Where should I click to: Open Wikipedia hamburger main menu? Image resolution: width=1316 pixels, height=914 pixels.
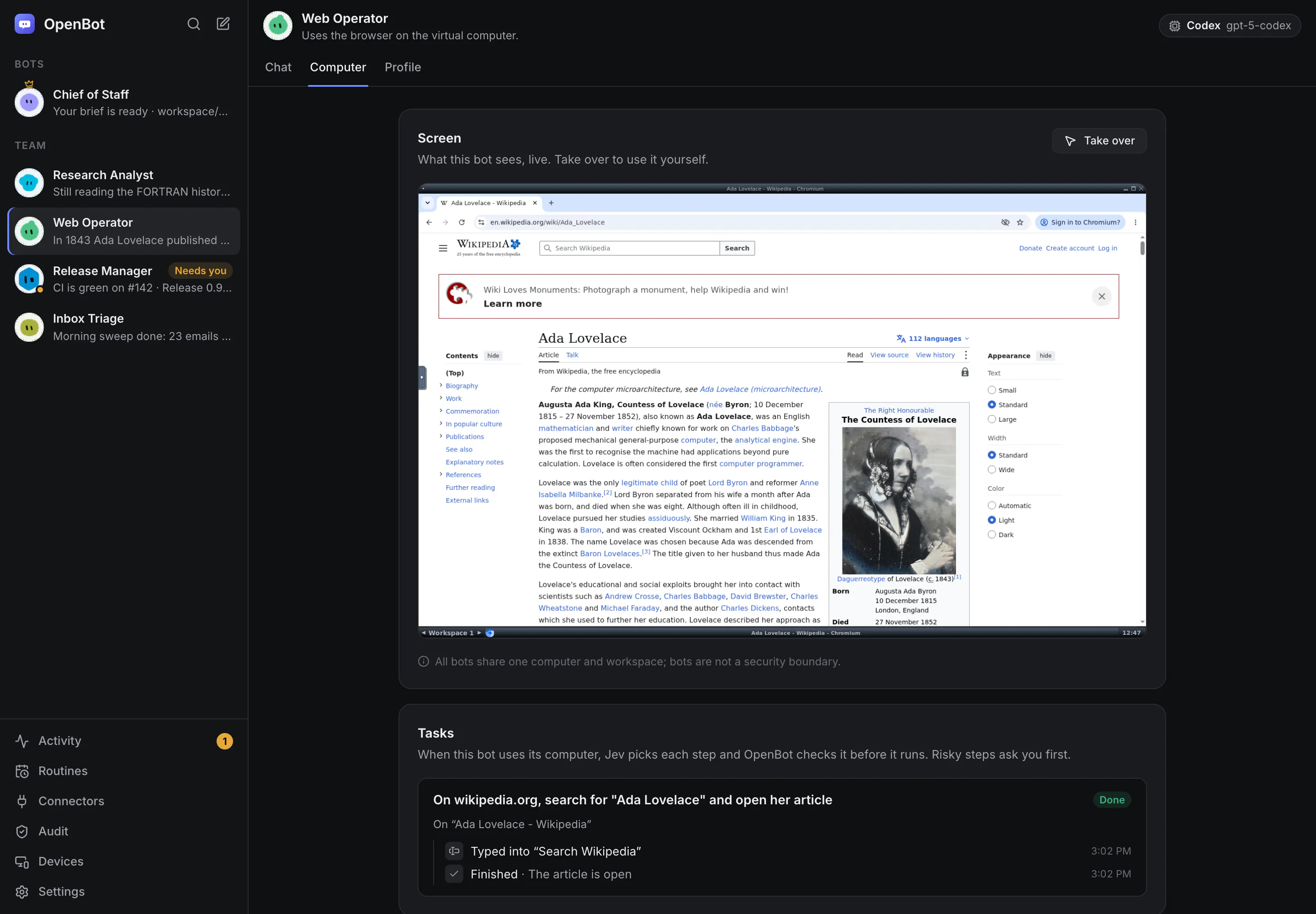coord(443,248)
